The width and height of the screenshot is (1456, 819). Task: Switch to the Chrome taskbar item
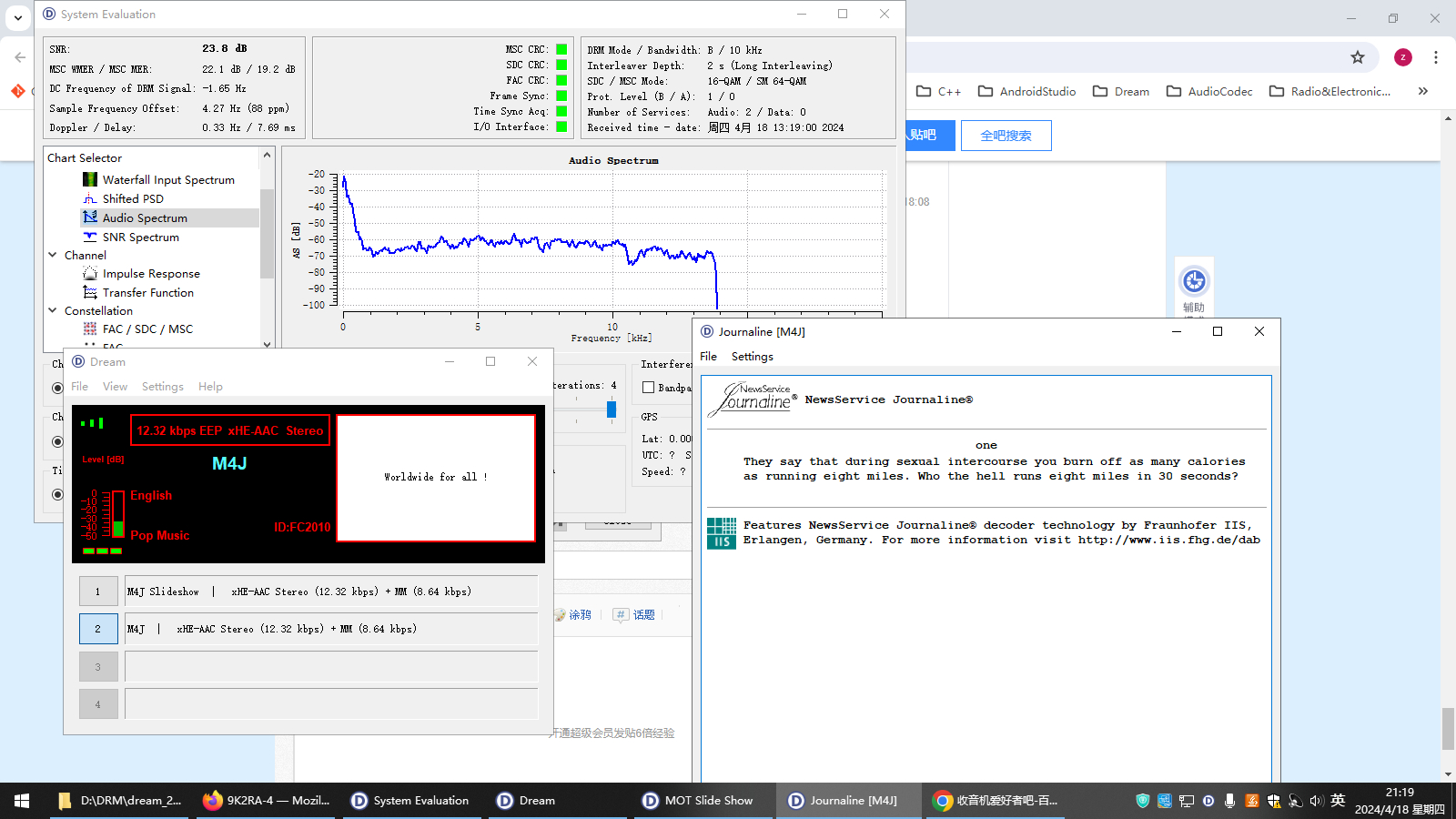(995, 801)
